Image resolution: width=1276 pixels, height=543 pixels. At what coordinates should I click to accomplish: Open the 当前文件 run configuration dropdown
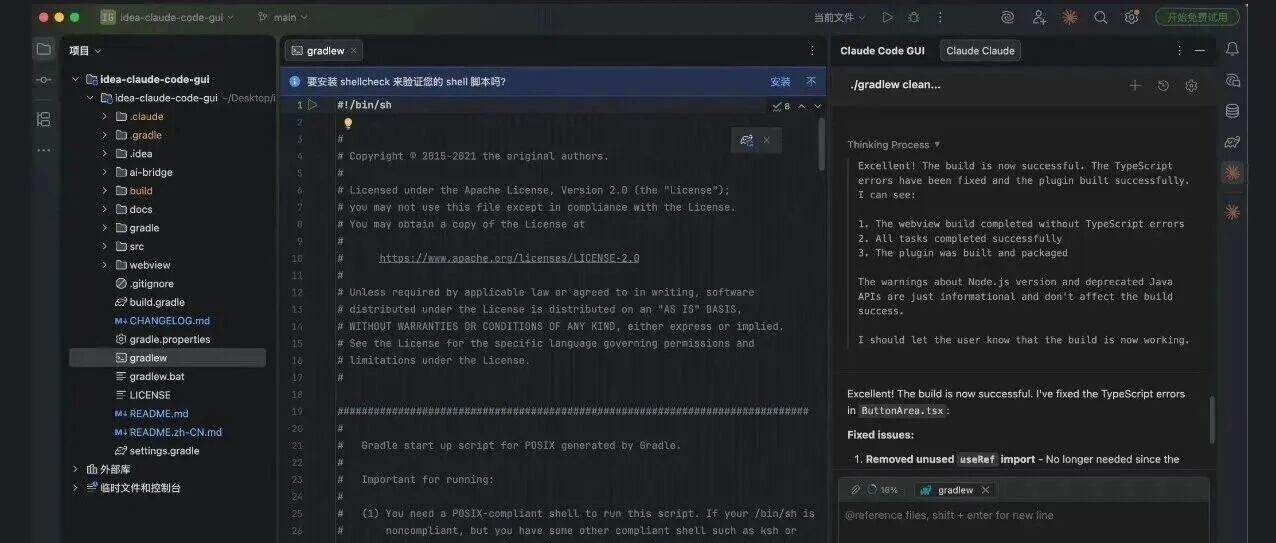click(x=839, y=17)
